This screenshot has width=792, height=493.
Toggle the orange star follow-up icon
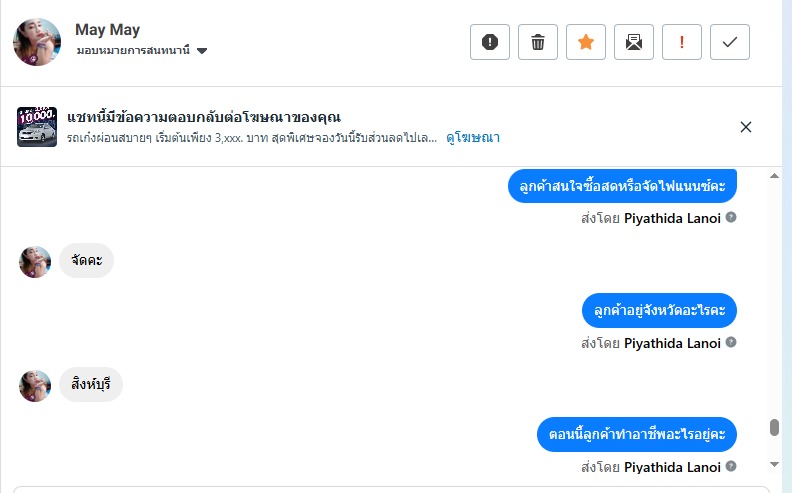point(586,42)
